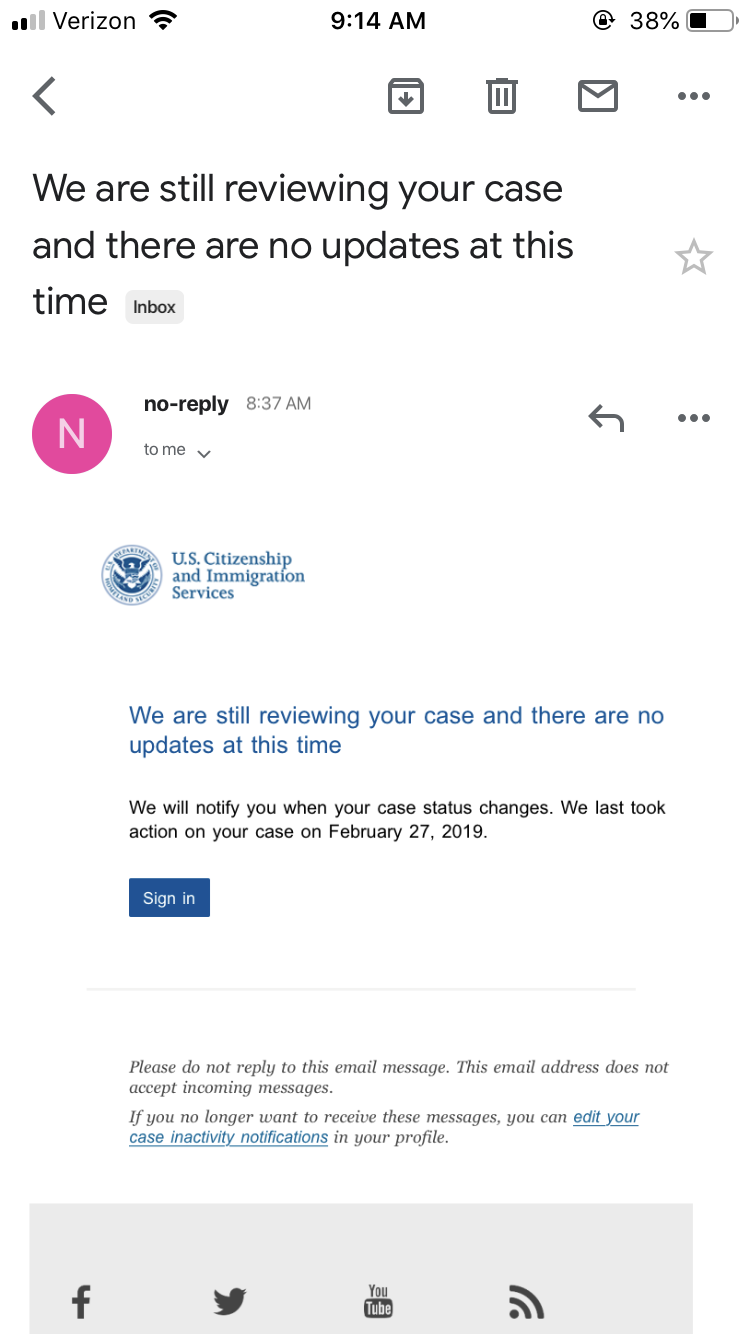Reply using the curved arrow icon
This screenshot has width=750, height=1334.
606,418
